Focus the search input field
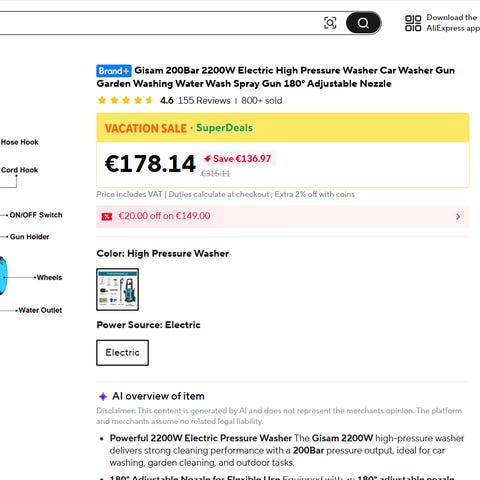 (x=160, y=23)
